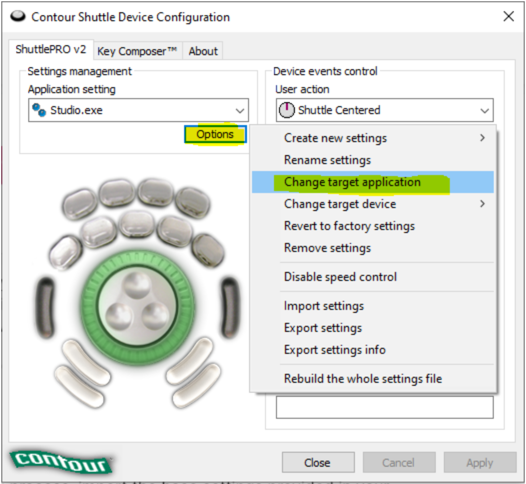Image resolution: width=526 pixels, height=484 pixels.
Task: Click the Change target device submenu arrow
Action: 482,204
